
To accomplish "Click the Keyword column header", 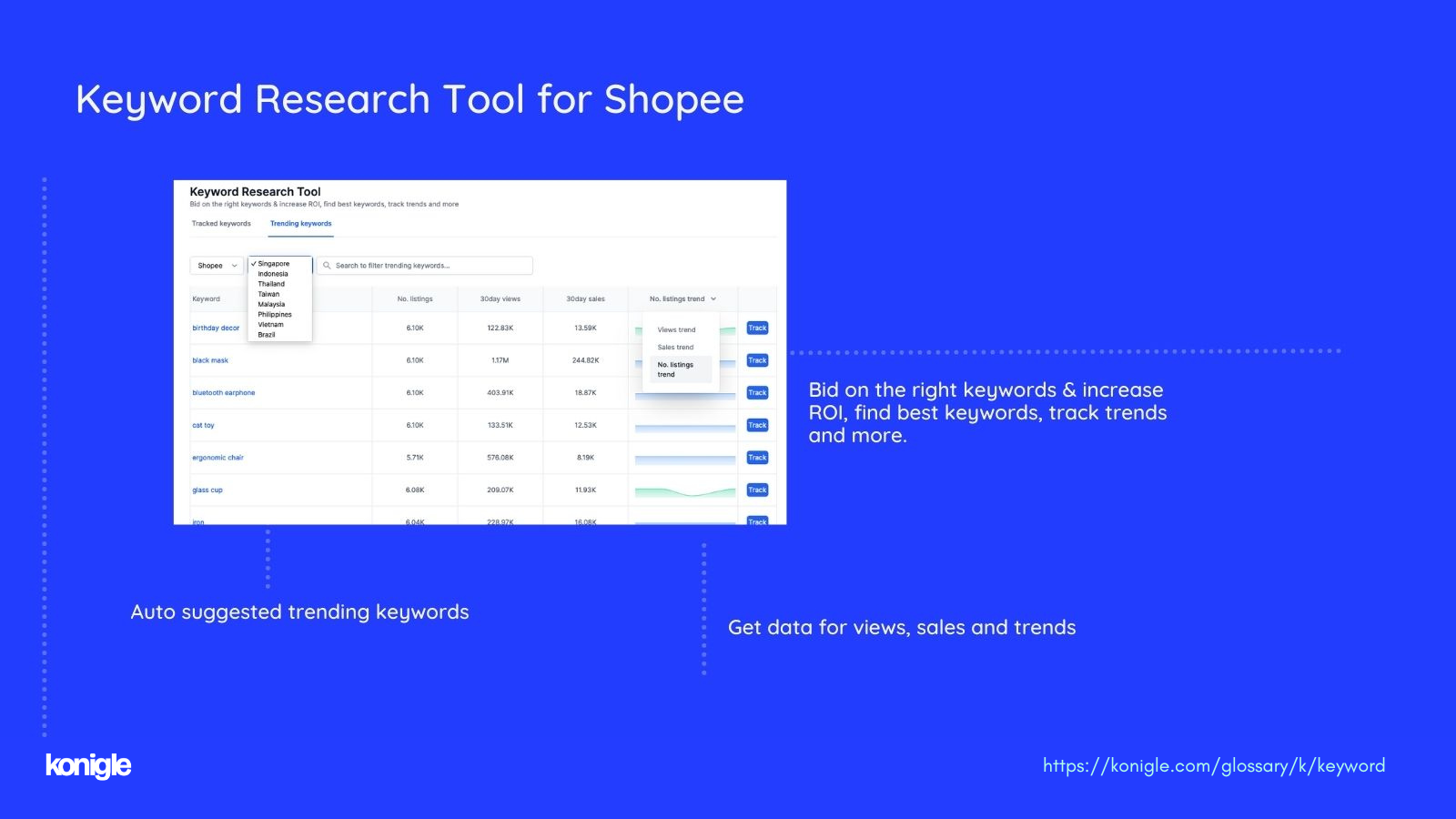I will tap(206, 298).
